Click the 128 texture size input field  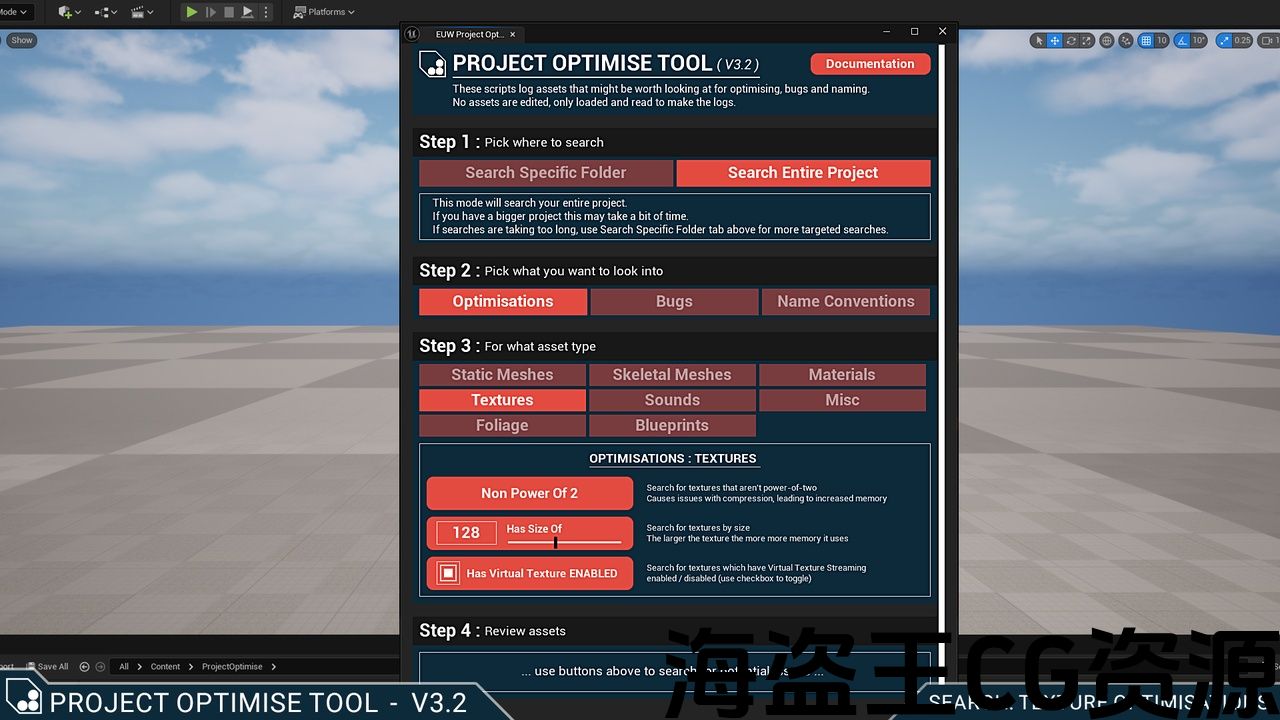tap(466, 533)
